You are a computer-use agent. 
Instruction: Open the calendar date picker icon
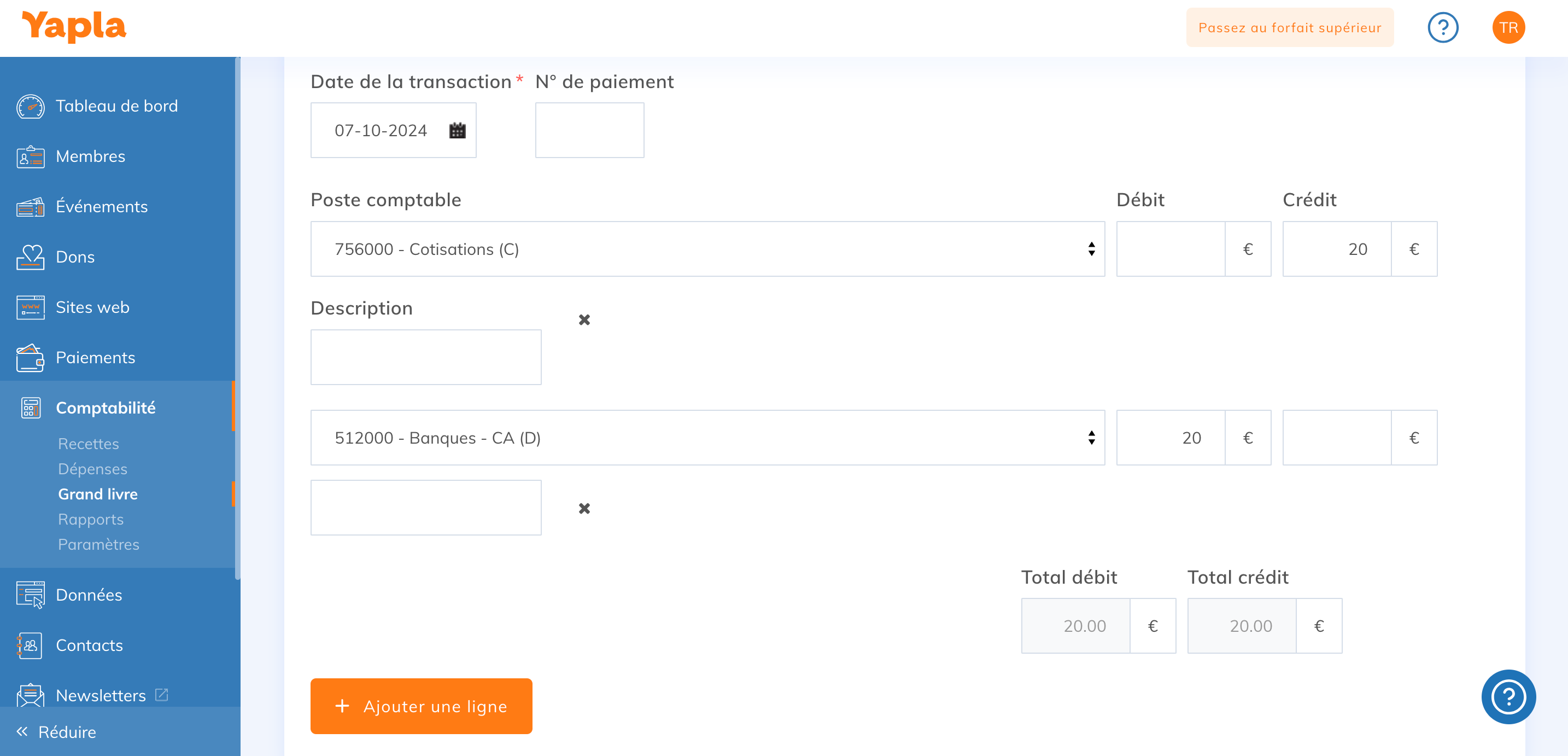point(457,130)
